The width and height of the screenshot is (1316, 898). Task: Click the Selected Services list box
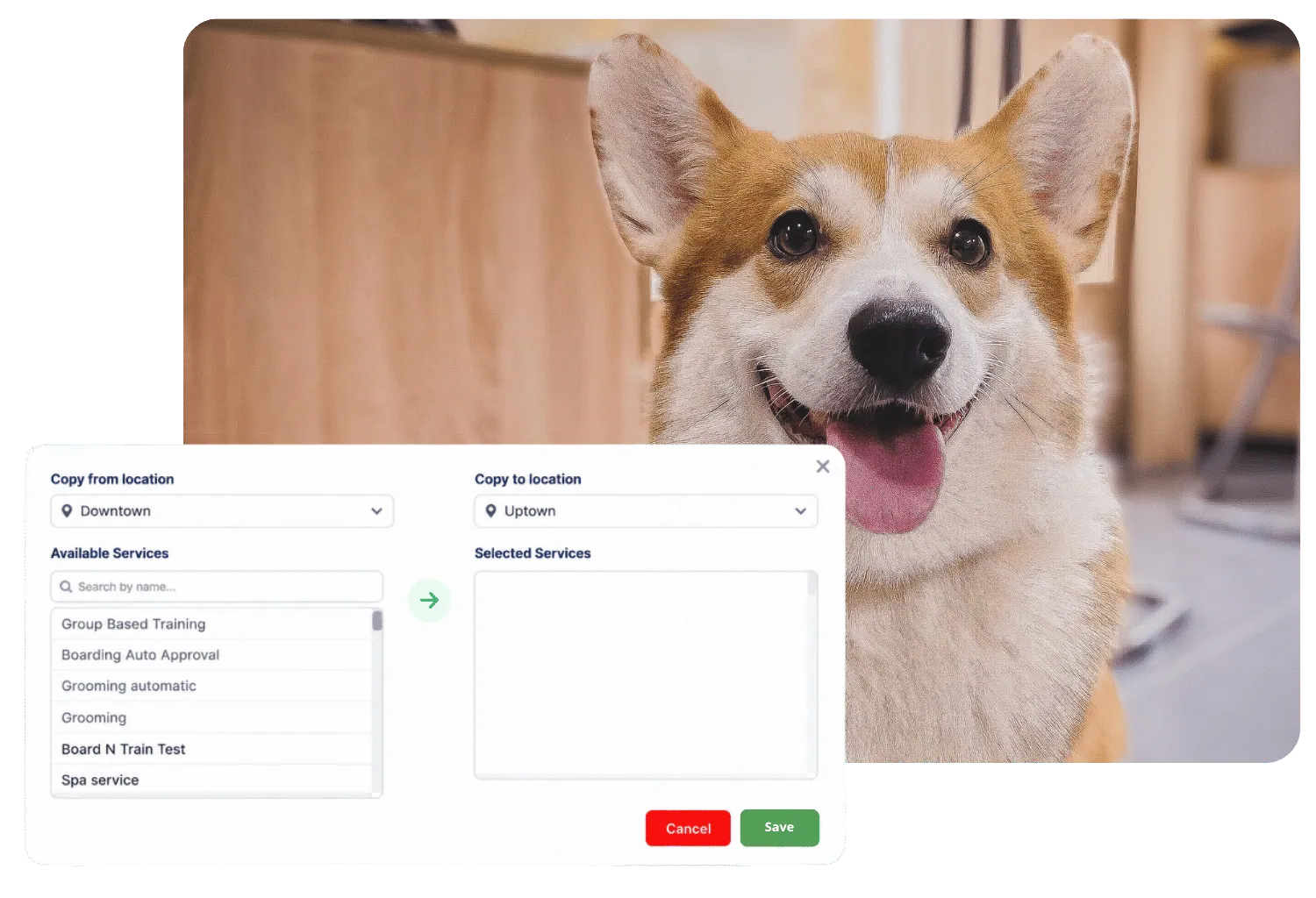[x=646, y=675]
